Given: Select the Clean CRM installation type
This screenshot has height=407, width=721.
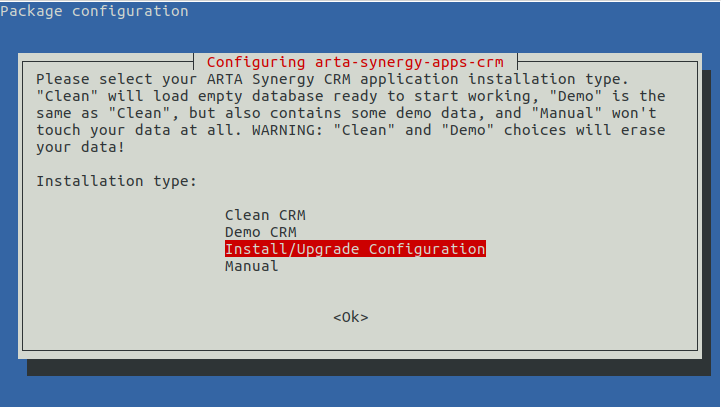Looking at the screenshot, I should [265, 215].
